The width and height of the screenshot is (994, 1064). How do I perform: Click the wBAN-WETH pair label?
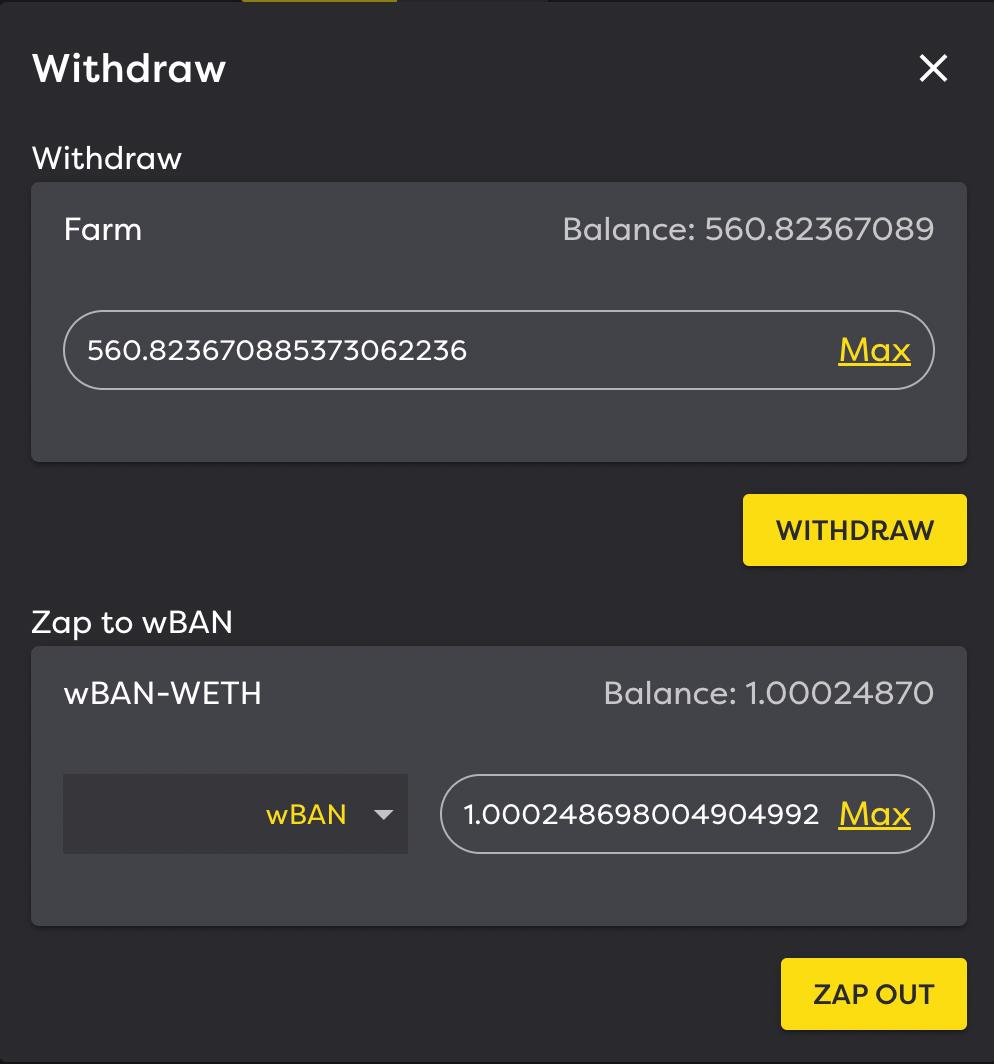coord(162,694)
